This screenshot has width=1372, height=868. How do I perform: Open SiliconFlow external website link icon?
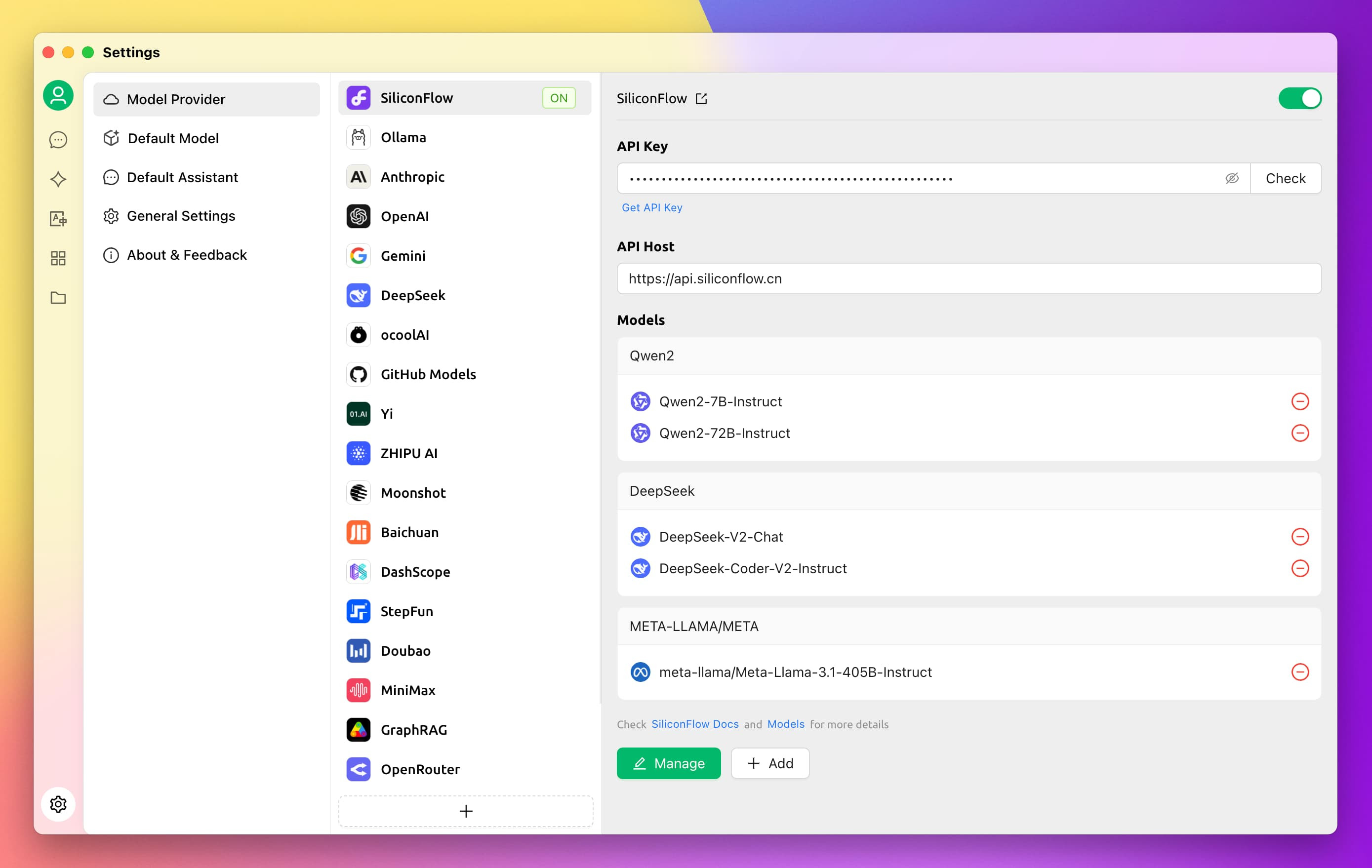coord(701,99)
